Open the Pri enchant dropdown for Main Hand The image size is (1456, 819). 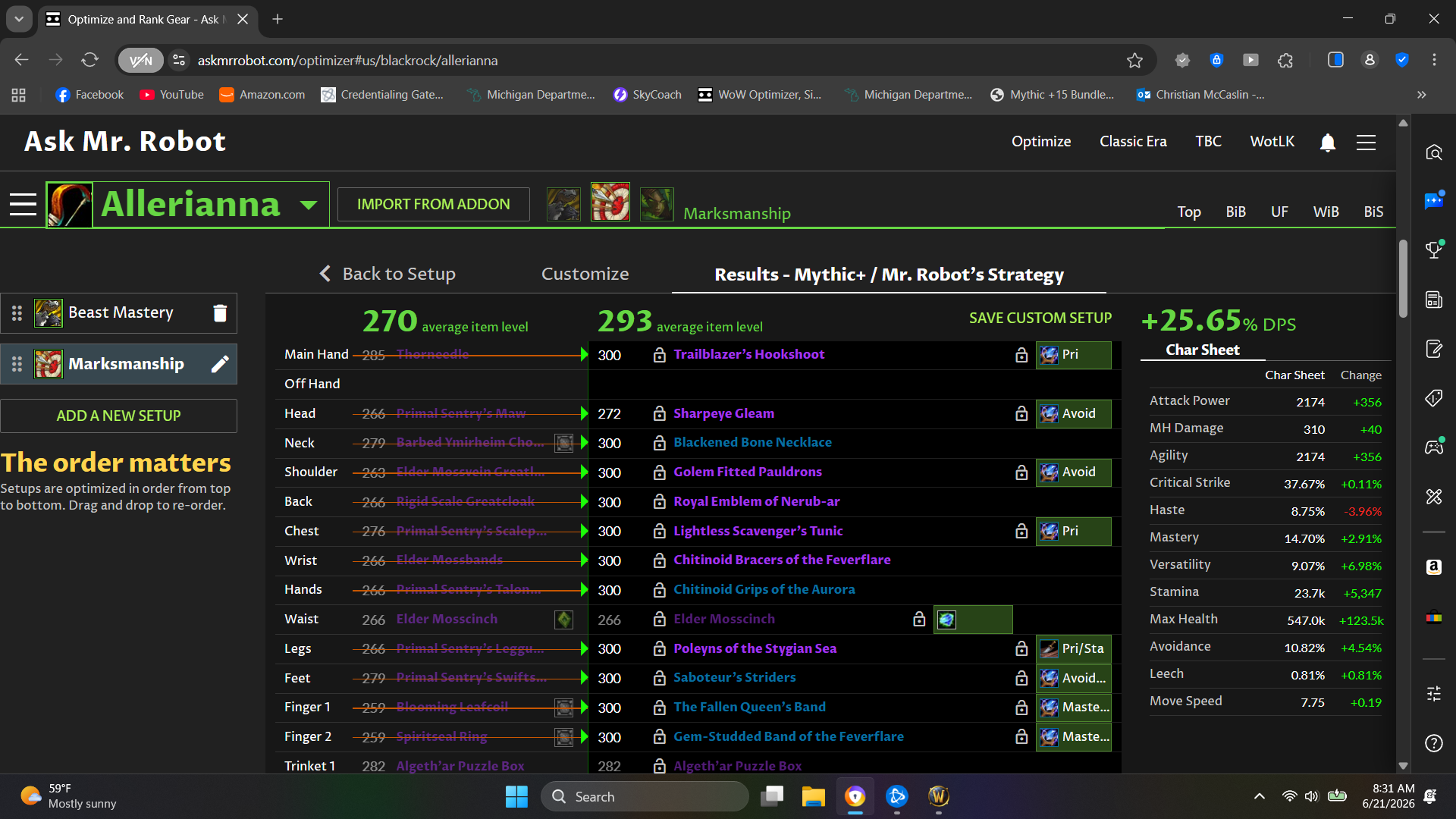click(x=1074, y=355)
